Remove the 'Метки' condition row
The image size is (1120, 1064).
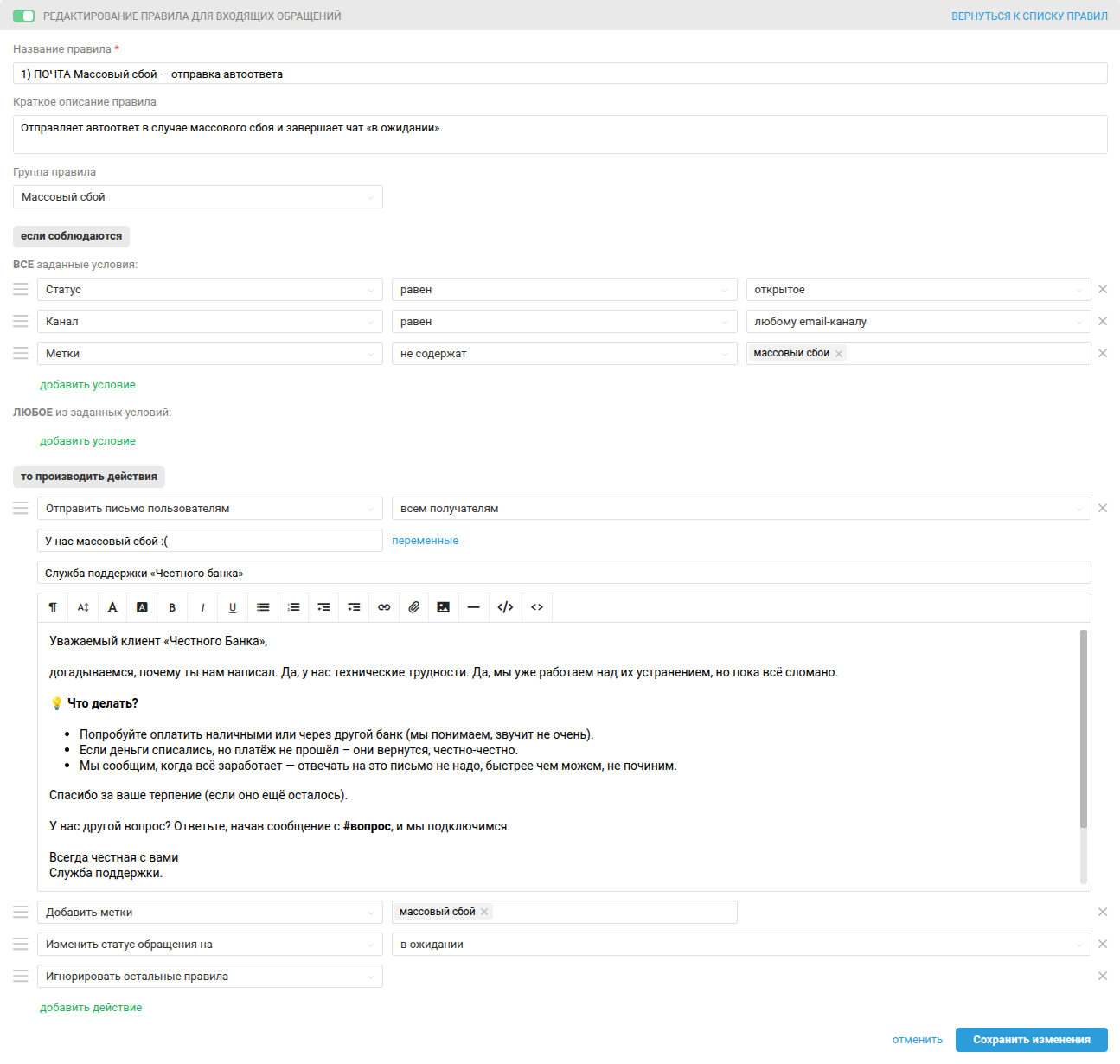pyautogui.click(x=1103, y=353)
